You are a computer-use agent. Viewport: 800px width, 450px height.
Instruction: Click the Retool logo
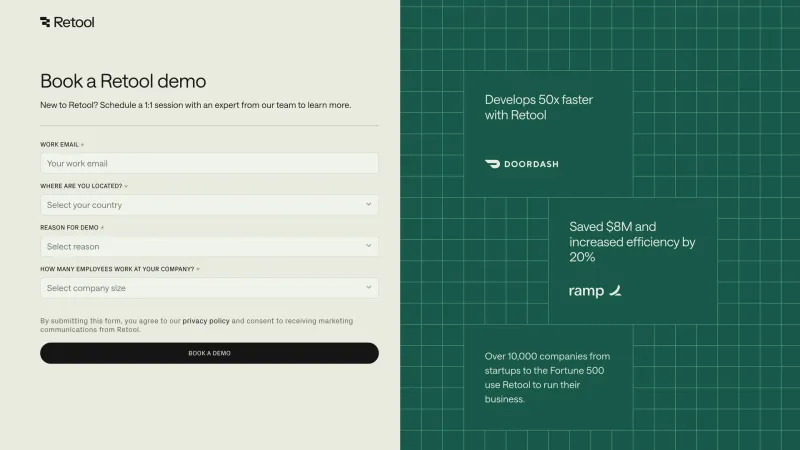[x=67, y=22]
